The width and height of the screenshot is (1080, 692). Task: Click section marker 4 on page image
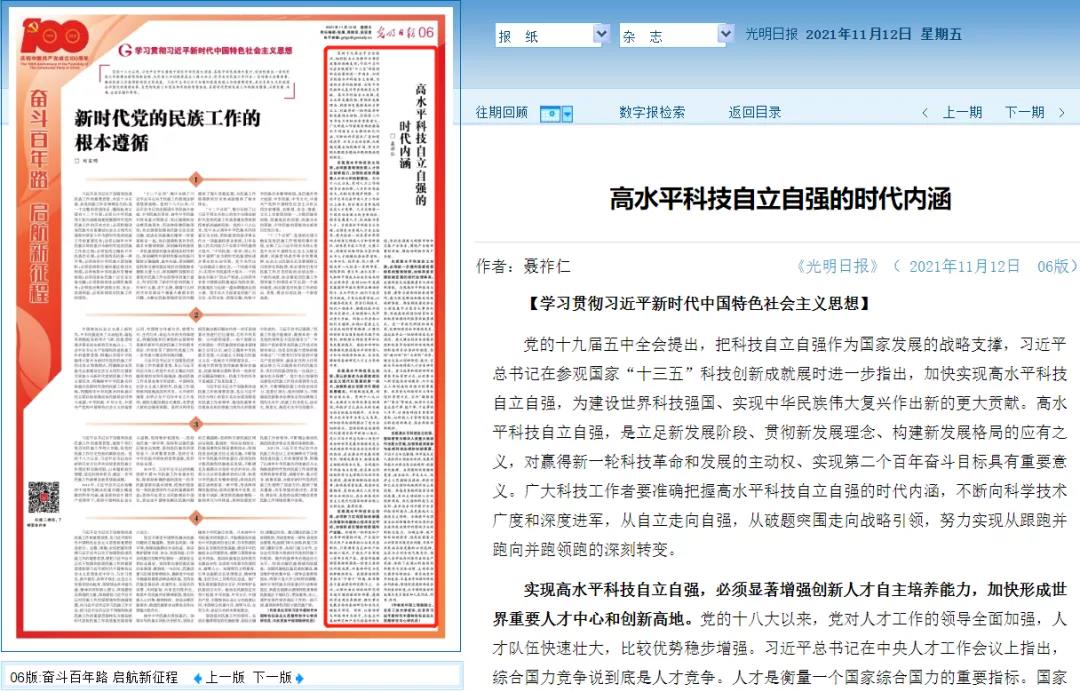pyautogui.click(x=196, y=518)
